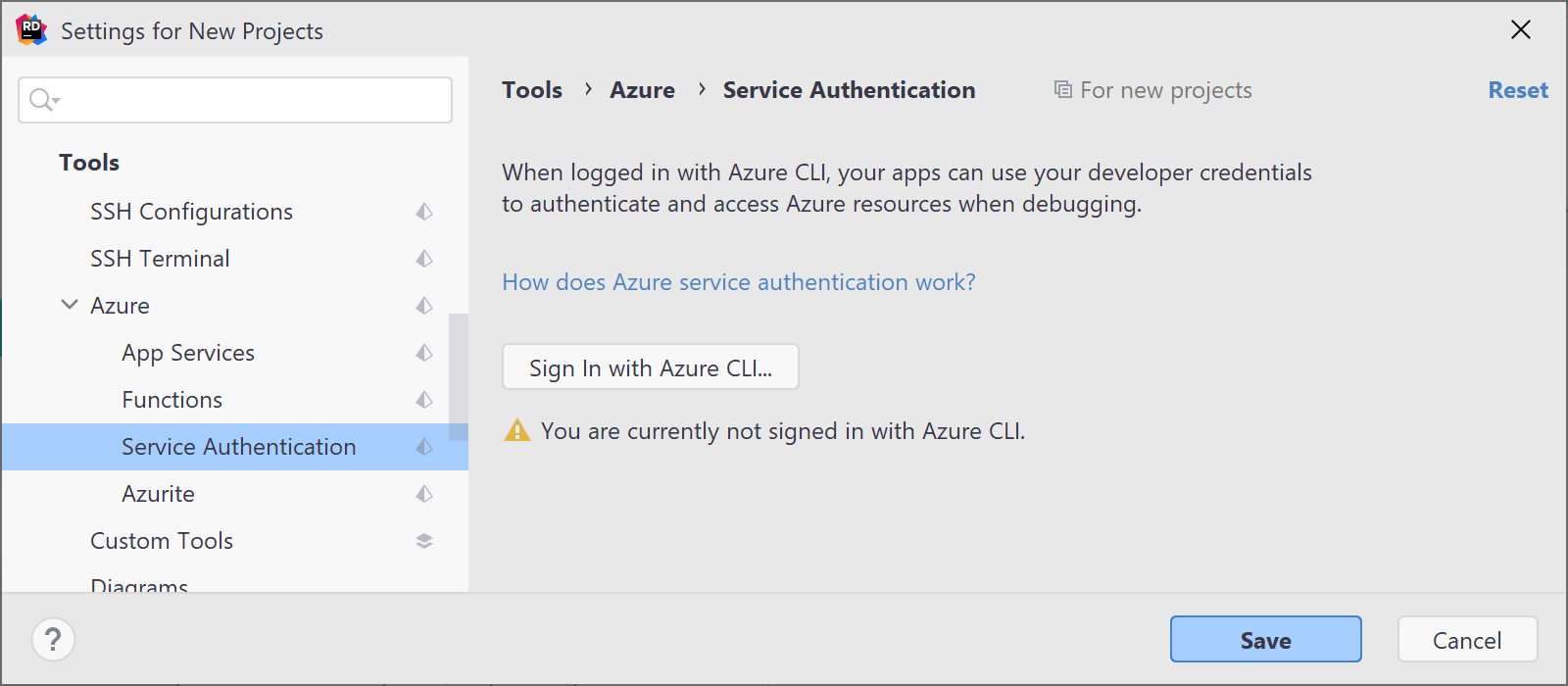Collapse the Azure tree node
The image size is (1568, 686).
pyautogui.click(x=68, y=305)
